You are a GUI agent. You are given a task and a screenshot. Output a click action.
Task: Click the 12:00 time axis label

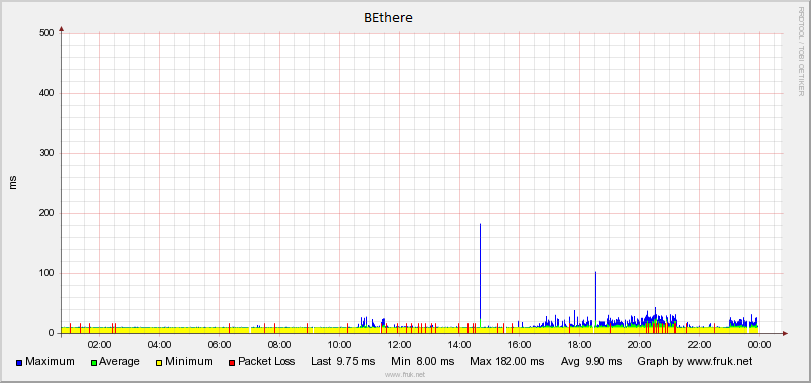click(x=399, y=344)
